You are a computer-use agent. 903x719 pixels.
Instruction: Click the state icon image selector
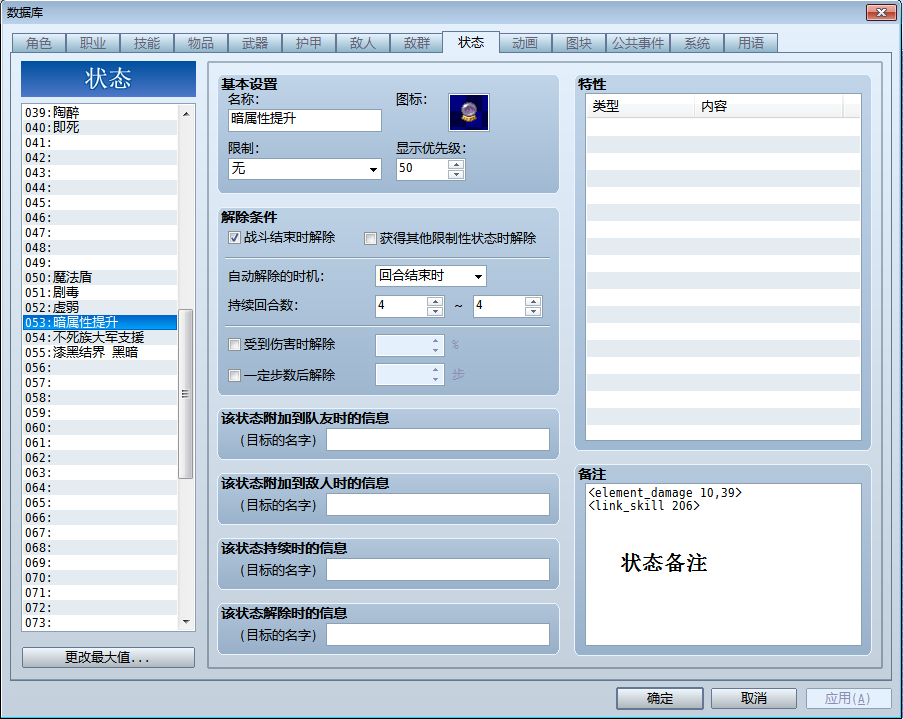click(x=469, y=112)
